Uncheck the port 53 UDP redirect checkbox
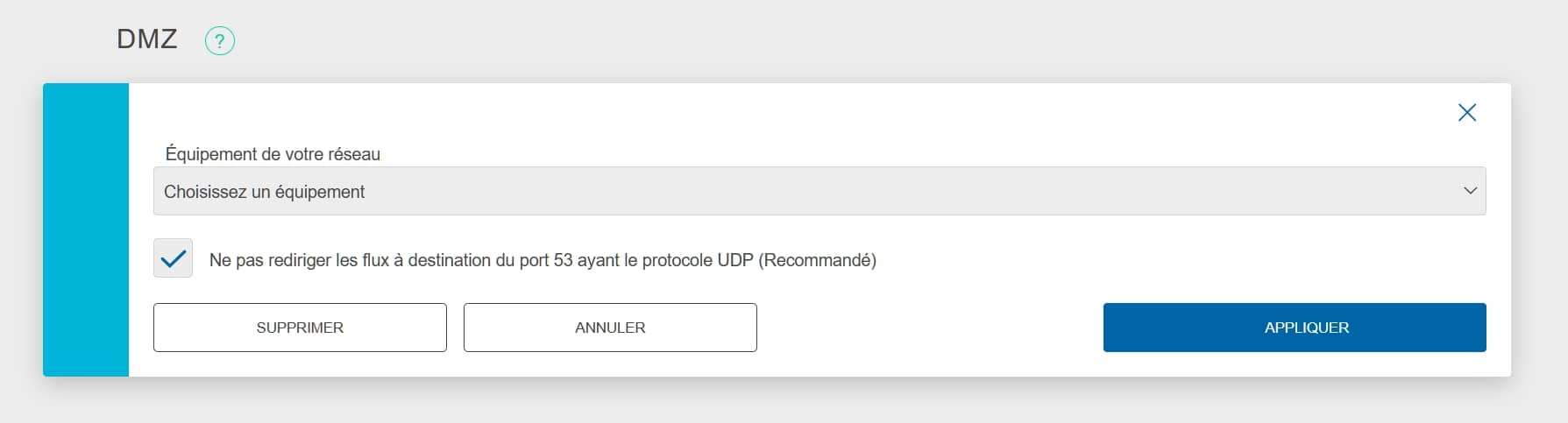The width and height of the screenshot is (1568, 423). [x=173, y=258]
